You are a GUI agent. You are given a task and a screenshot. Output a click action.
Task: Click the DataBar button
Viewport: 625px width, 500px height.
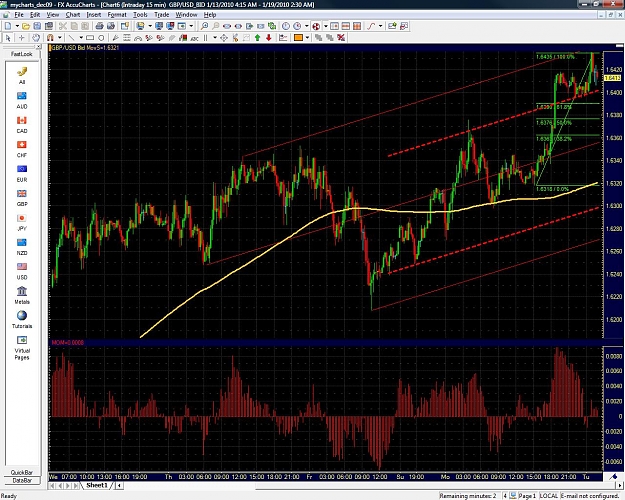(22, 480)
